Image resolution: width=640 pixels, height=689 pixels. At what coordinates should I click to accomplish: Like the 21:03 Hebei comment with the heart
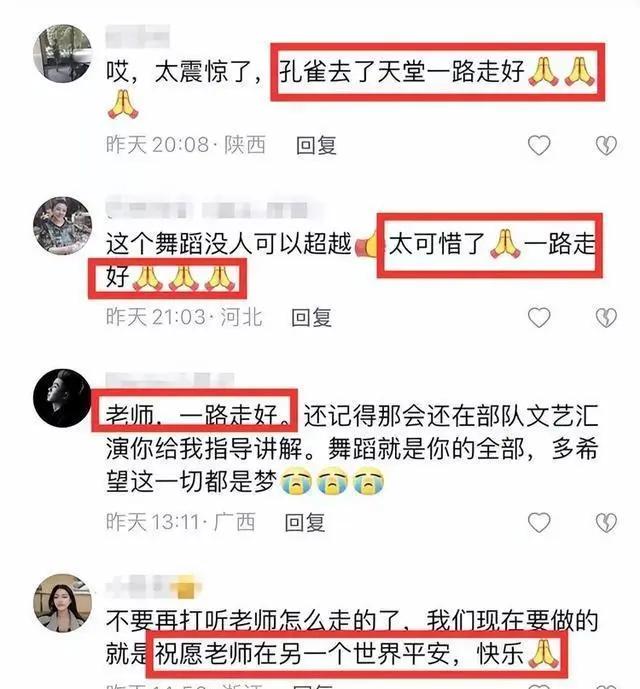point(539,317)
